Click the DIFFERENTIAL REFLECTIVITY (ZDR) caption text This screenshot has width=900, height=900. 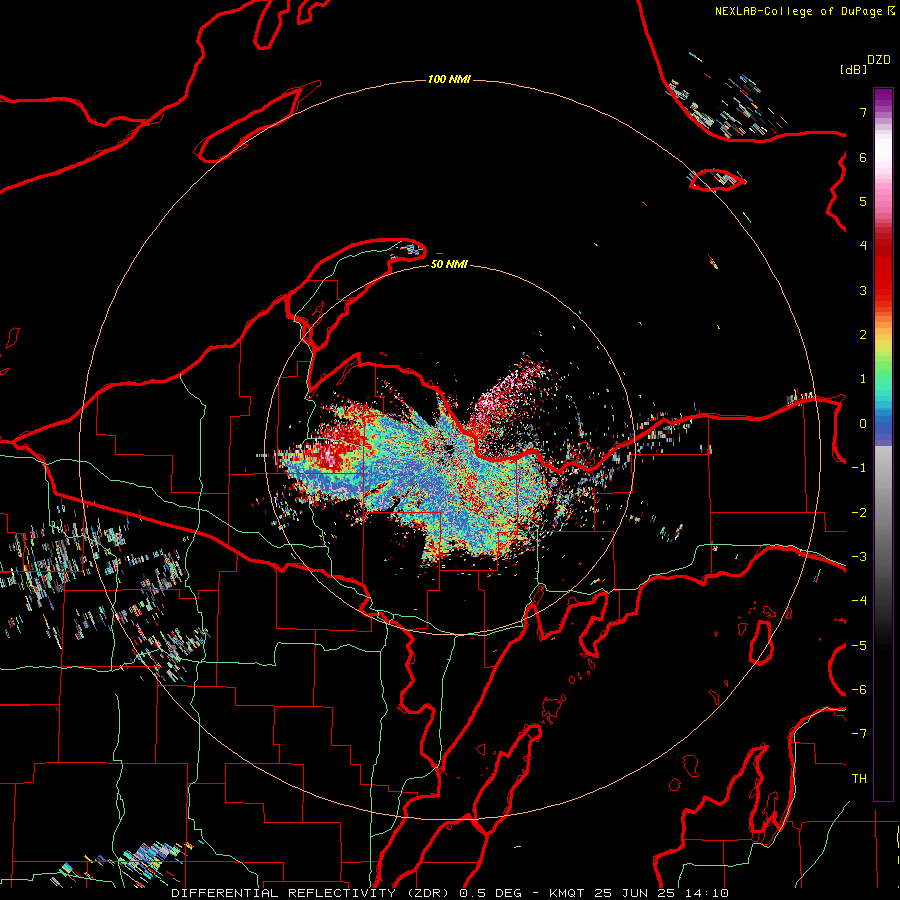(x=311, y=893)
